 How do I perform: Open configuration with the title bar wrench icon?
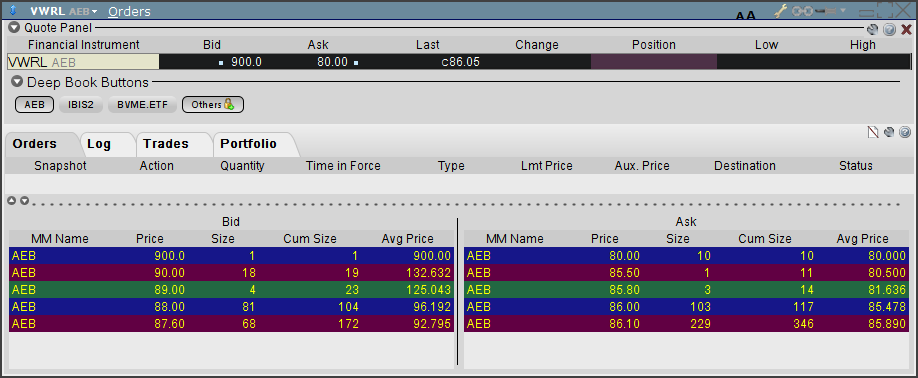click(x=780, y=11)
